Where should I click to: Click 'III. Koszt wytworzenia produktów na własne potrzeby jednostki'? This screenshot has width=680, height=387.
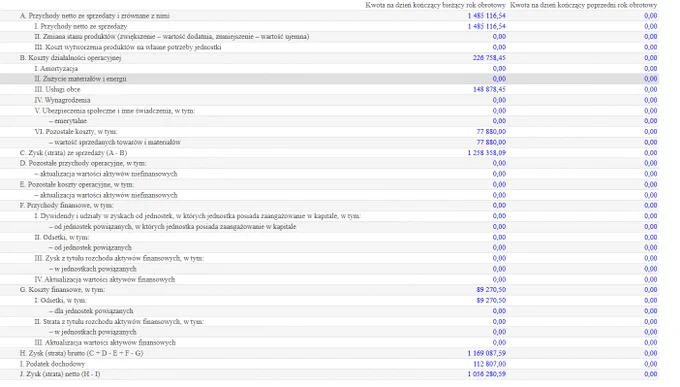click(x=128, y=47)
